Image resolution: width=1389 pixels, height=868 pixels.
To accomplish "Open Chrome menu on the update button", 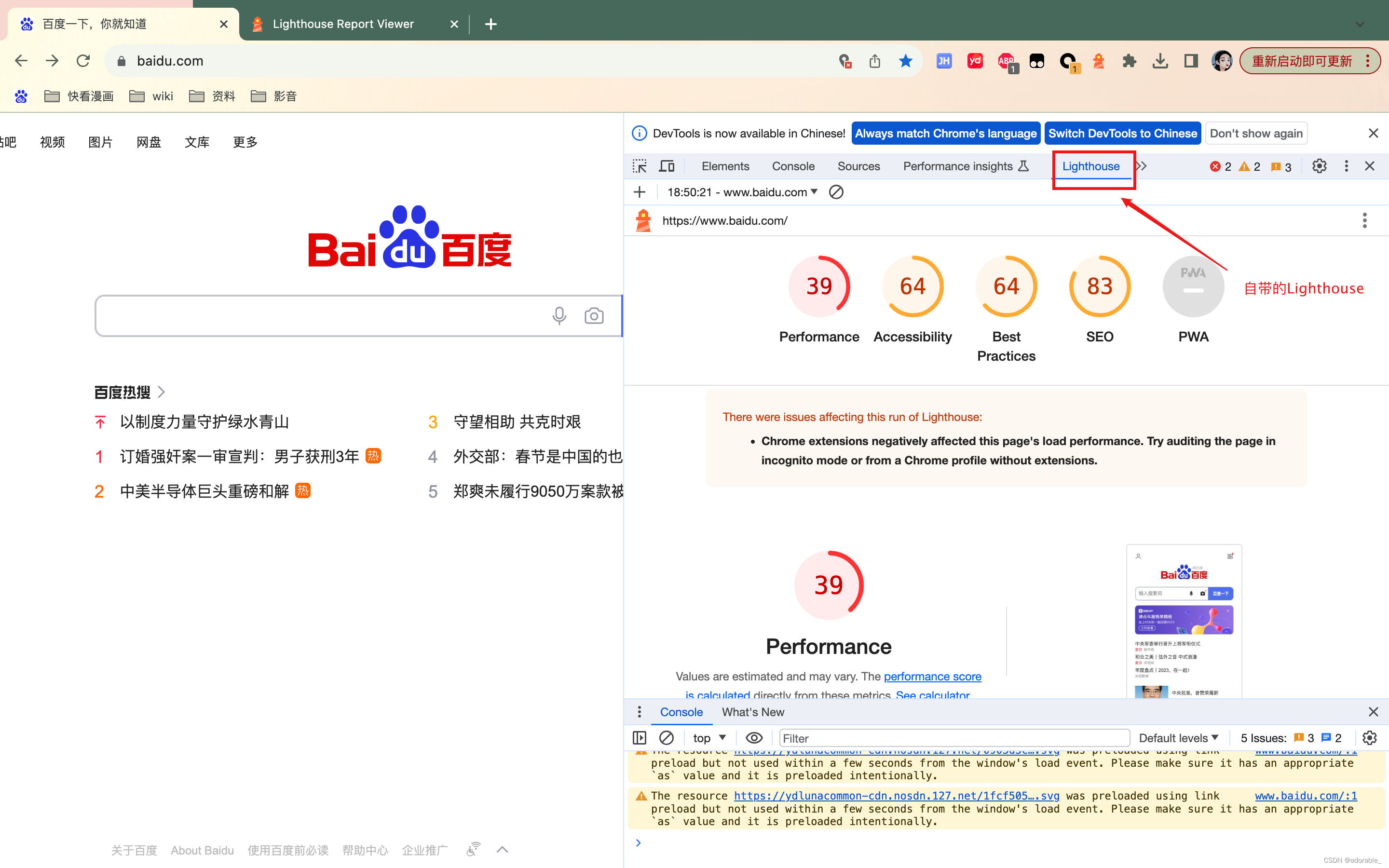I will [1369, 61].
